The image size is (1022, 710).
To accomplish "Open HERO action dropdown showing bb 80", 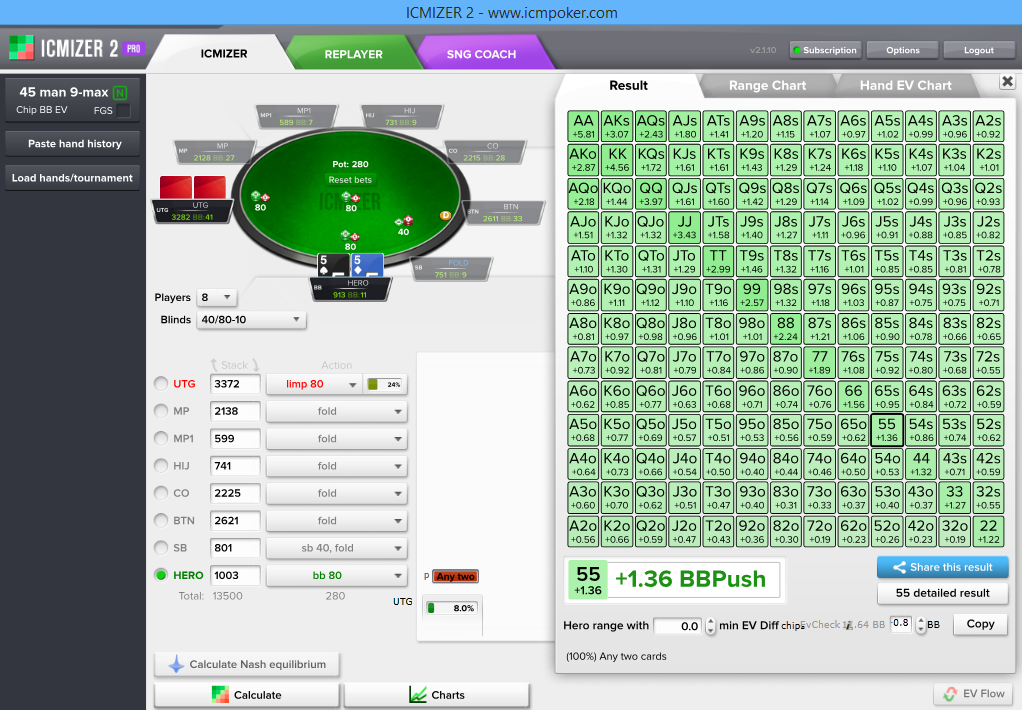I will click(336, 576).
